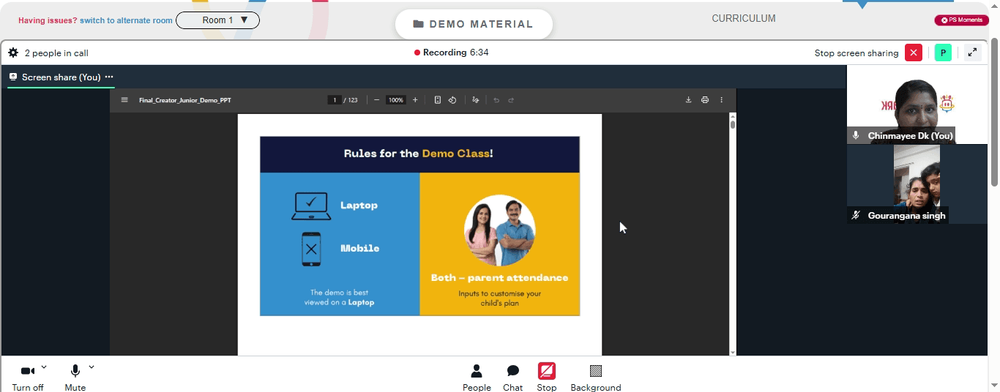
Task: Click Gourangana singh muted microphone icon
Action: point(857,215)
